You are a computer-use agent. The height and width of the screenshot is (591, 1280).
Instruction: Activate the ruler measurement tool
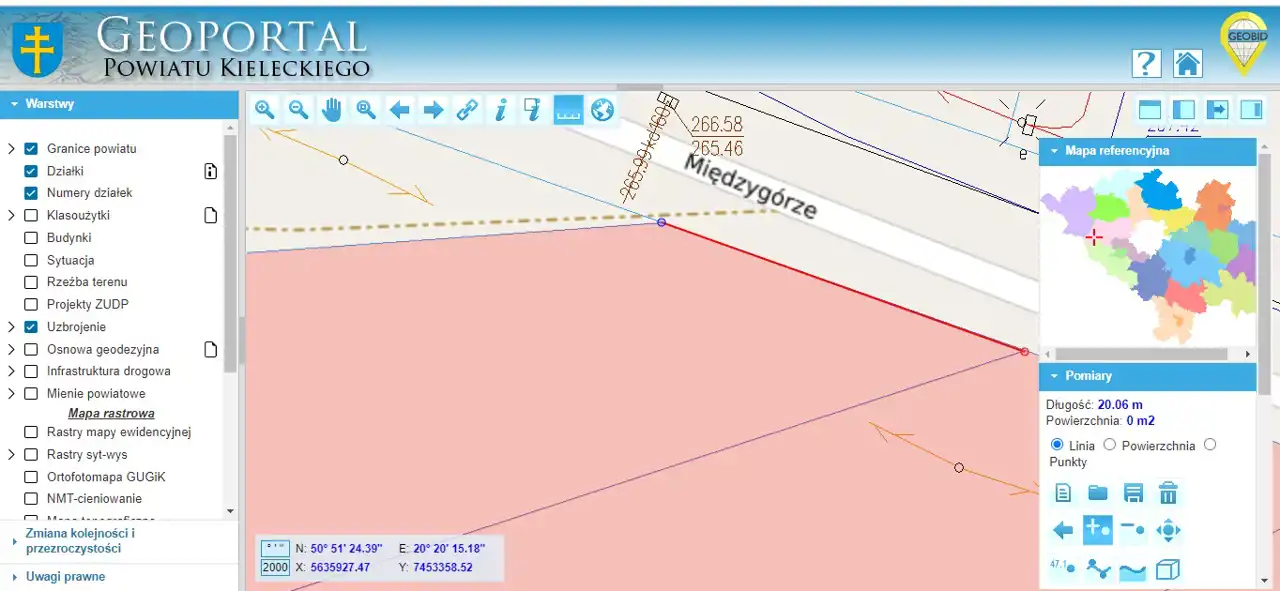(568, 110)
